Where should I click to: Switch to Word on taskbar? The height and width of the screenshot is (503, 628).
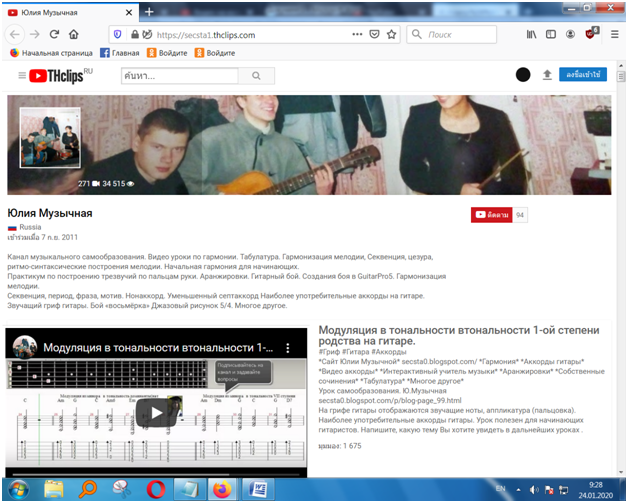pos(258,489)
